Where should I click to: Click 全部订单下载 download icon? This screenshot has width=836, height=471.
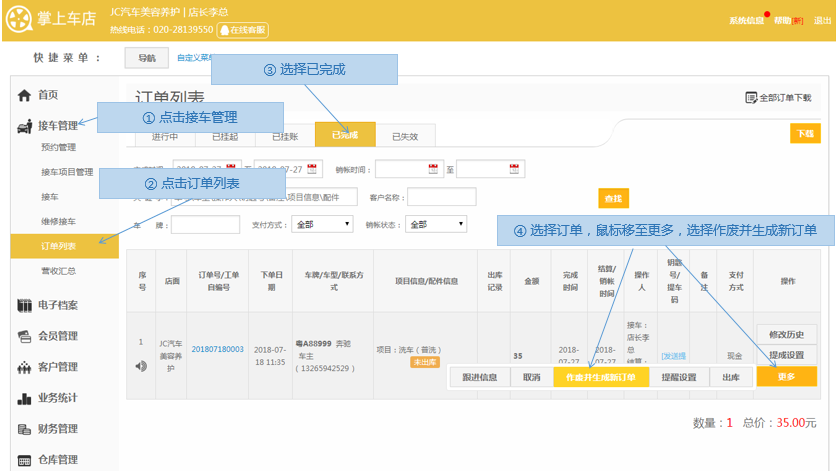coord(751,98)
